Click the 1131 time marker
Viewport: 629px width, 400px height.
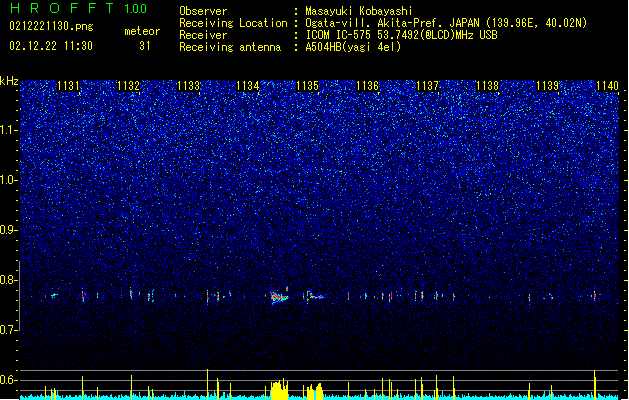[x=69, y=86]
